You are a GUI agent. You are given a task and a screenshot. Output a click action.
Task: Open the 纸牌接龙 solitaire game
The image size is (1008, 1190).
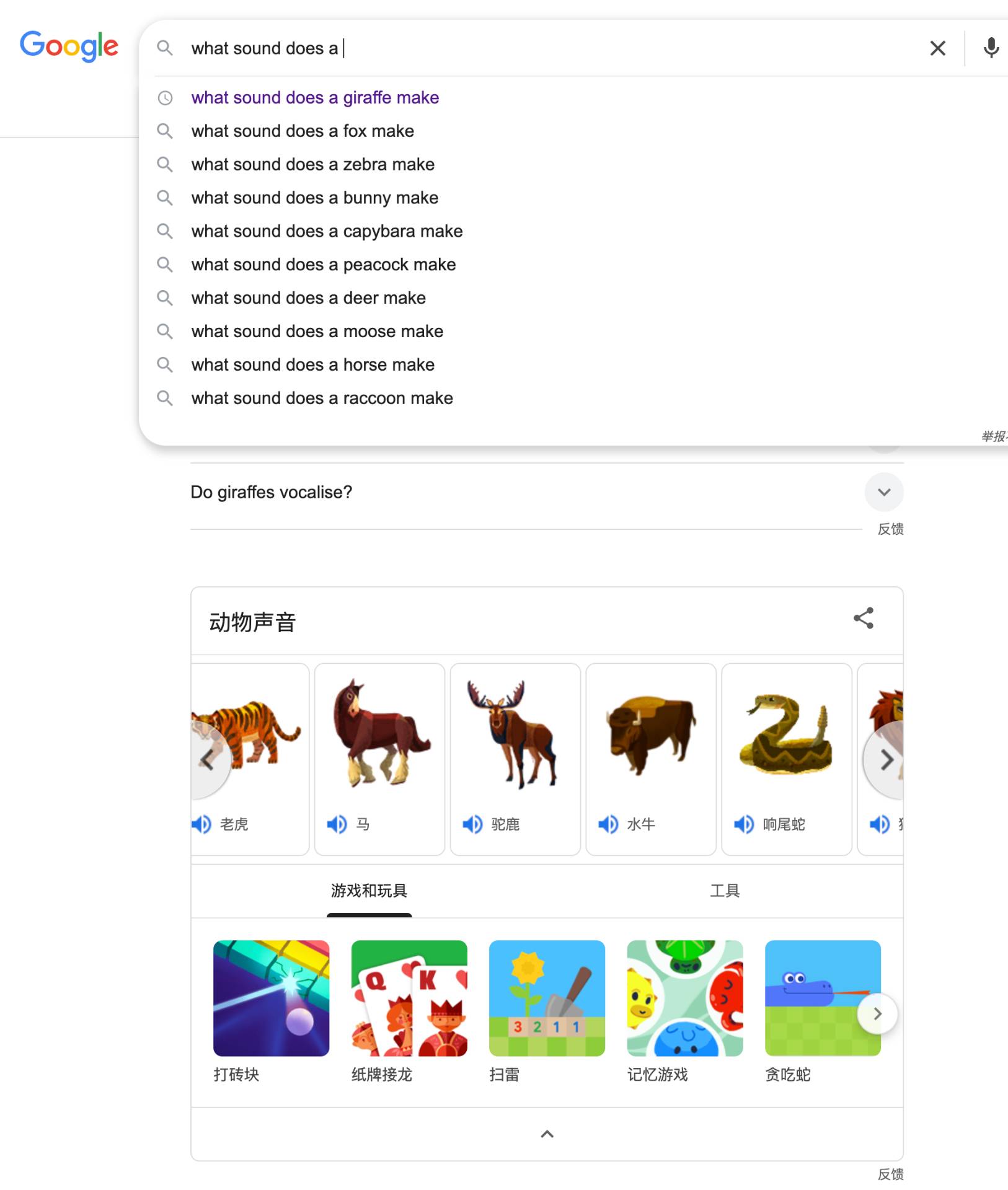[x=409, y=998]
